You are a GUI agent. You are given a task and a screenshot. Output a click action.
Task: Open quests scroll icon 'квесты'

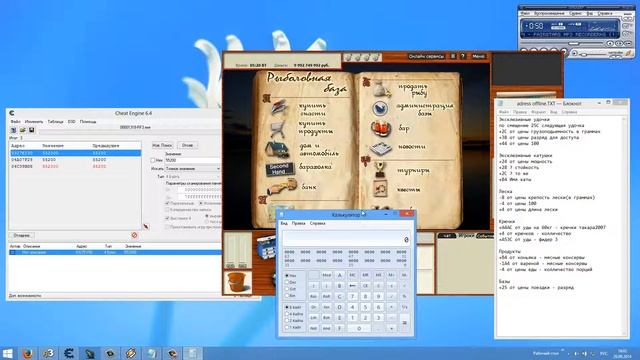(x=380, y=189)
